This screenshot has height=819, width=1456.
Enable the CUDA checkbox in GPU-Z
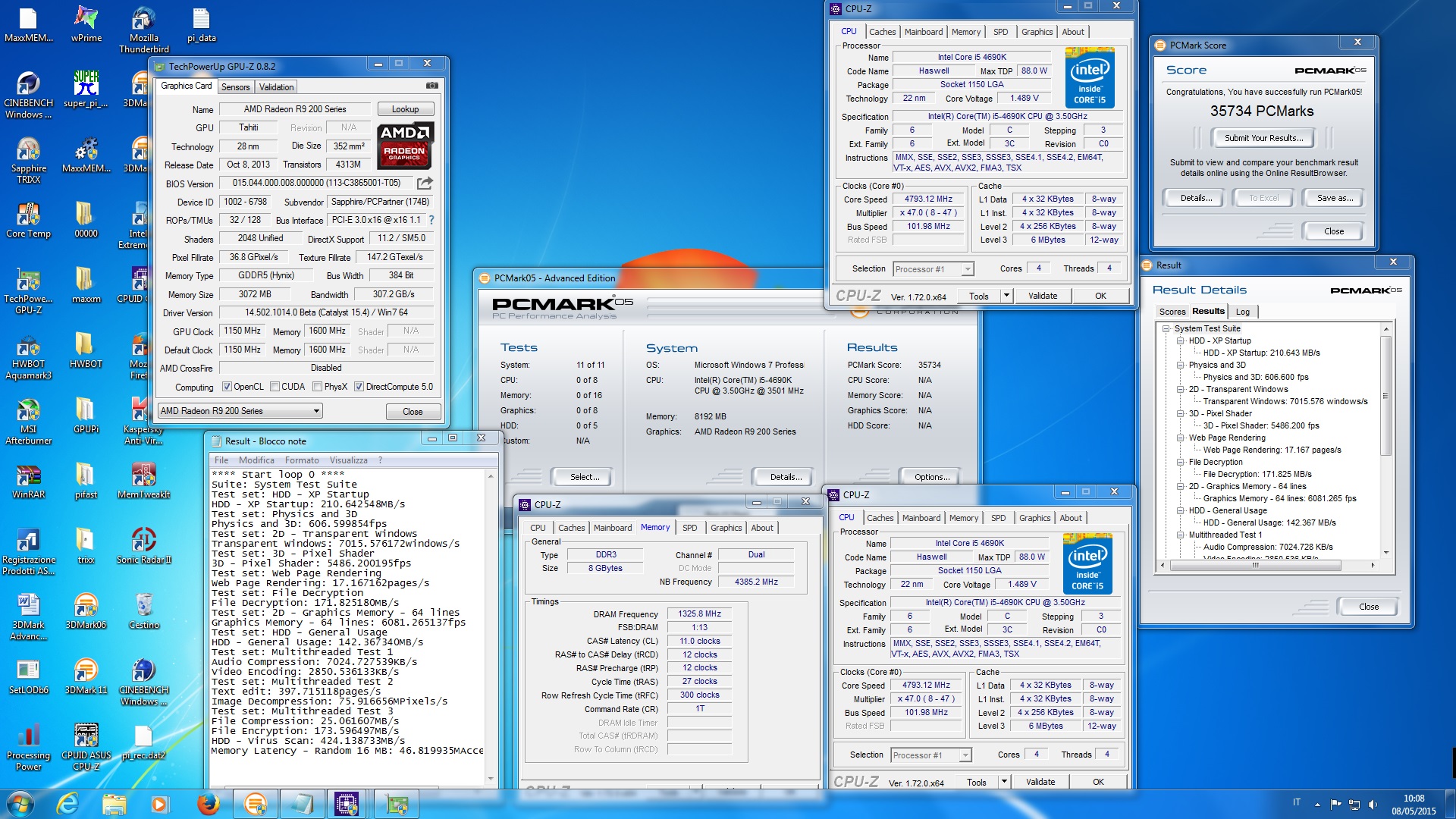(x=275, y=387)
